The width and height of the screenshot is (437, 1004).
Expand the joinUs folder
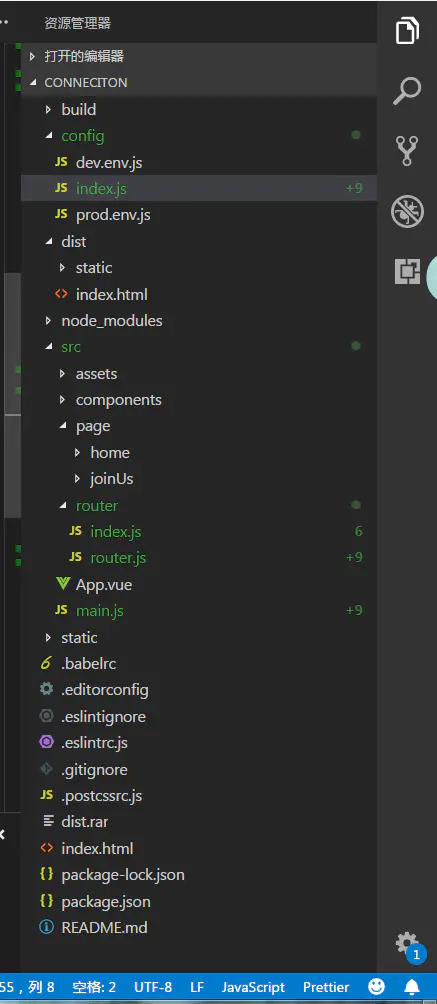[199, 479]
